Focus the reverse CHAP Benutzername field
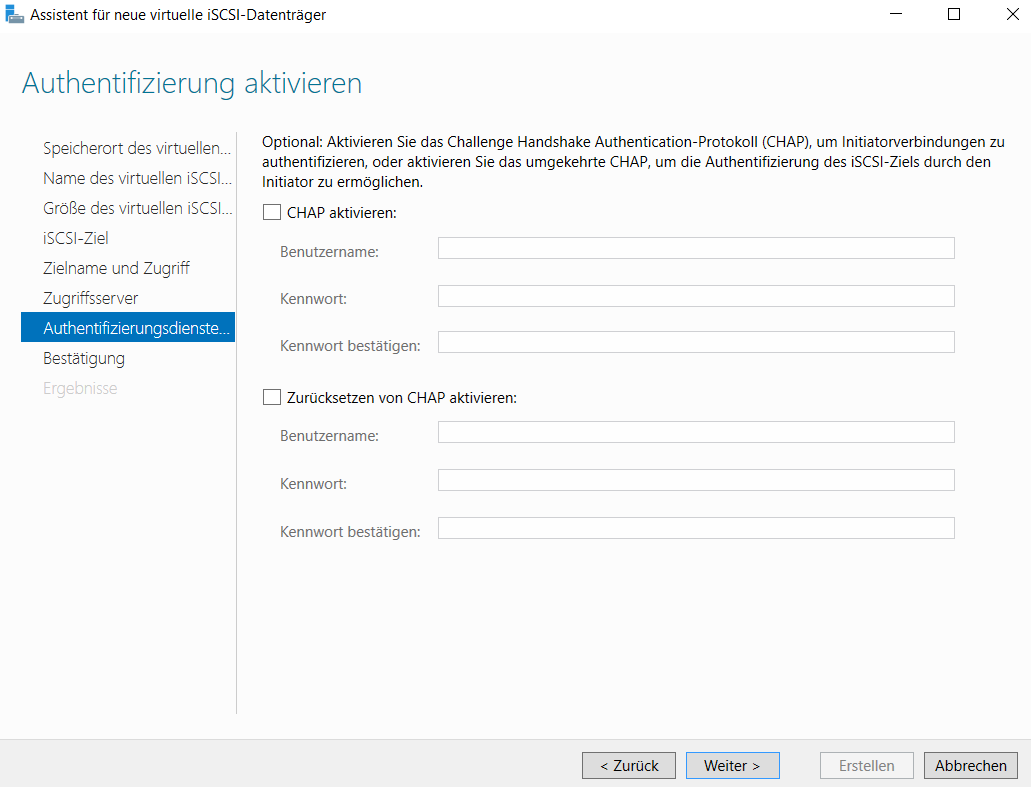 pos(695,432)
